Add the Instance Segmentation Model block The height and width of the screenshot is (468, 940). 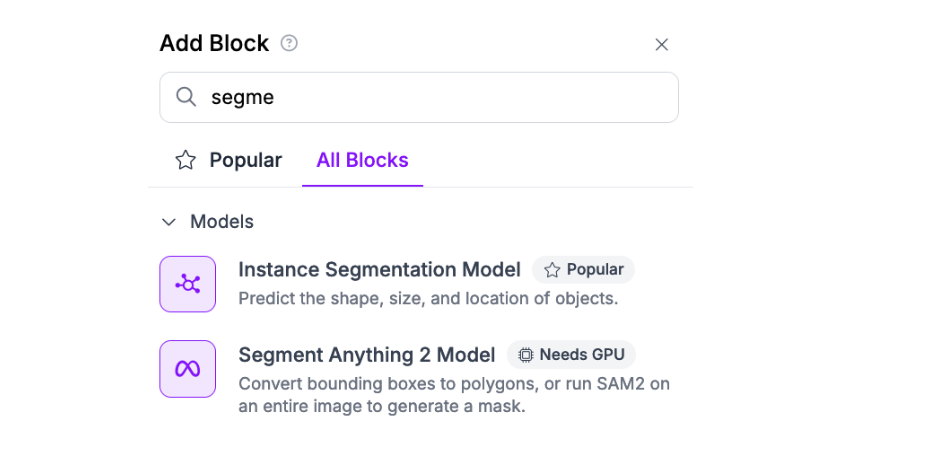click(x=379, y=269)
